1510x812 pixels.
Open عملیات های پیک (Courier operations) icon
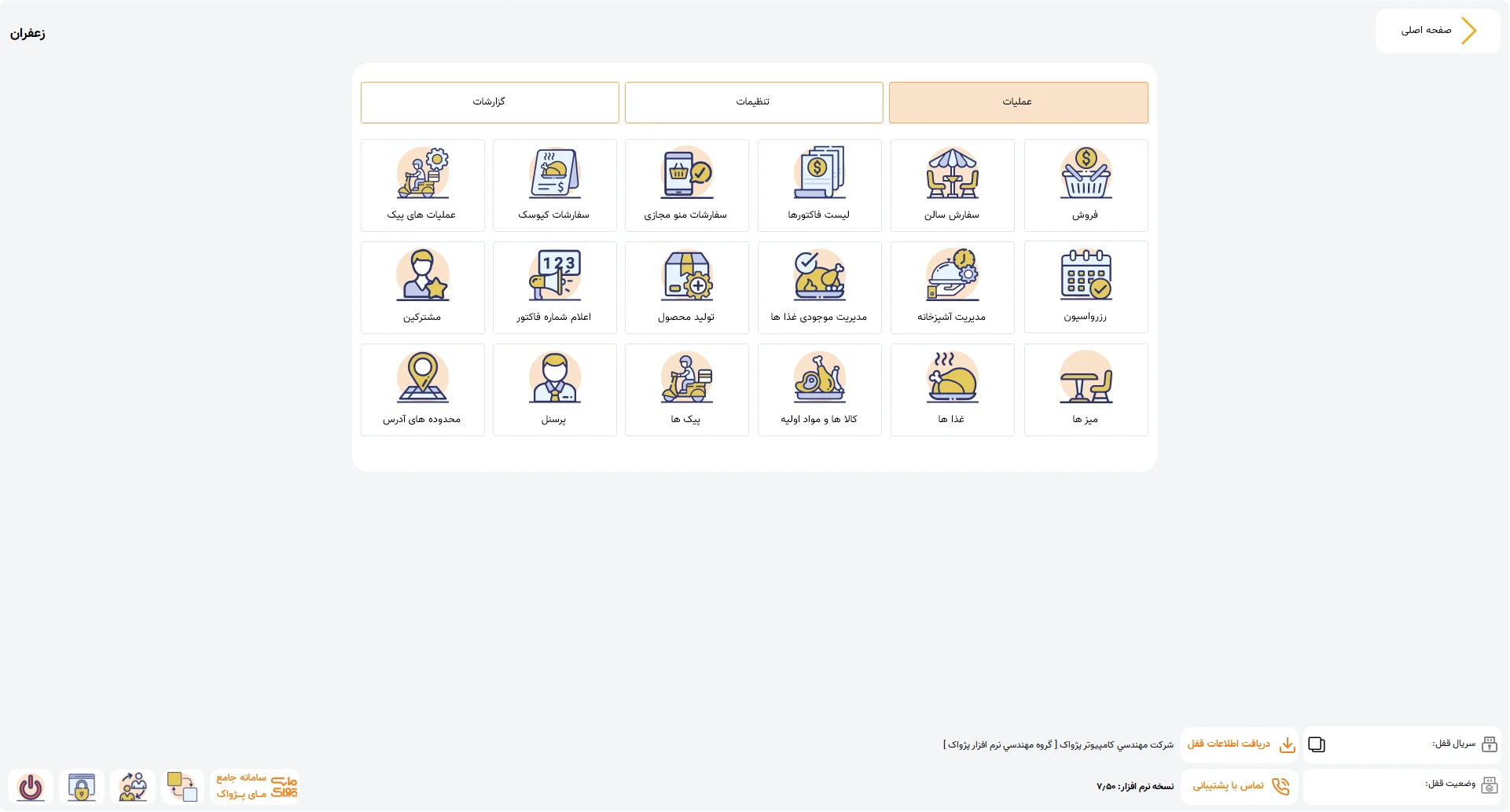click(422, 186)
